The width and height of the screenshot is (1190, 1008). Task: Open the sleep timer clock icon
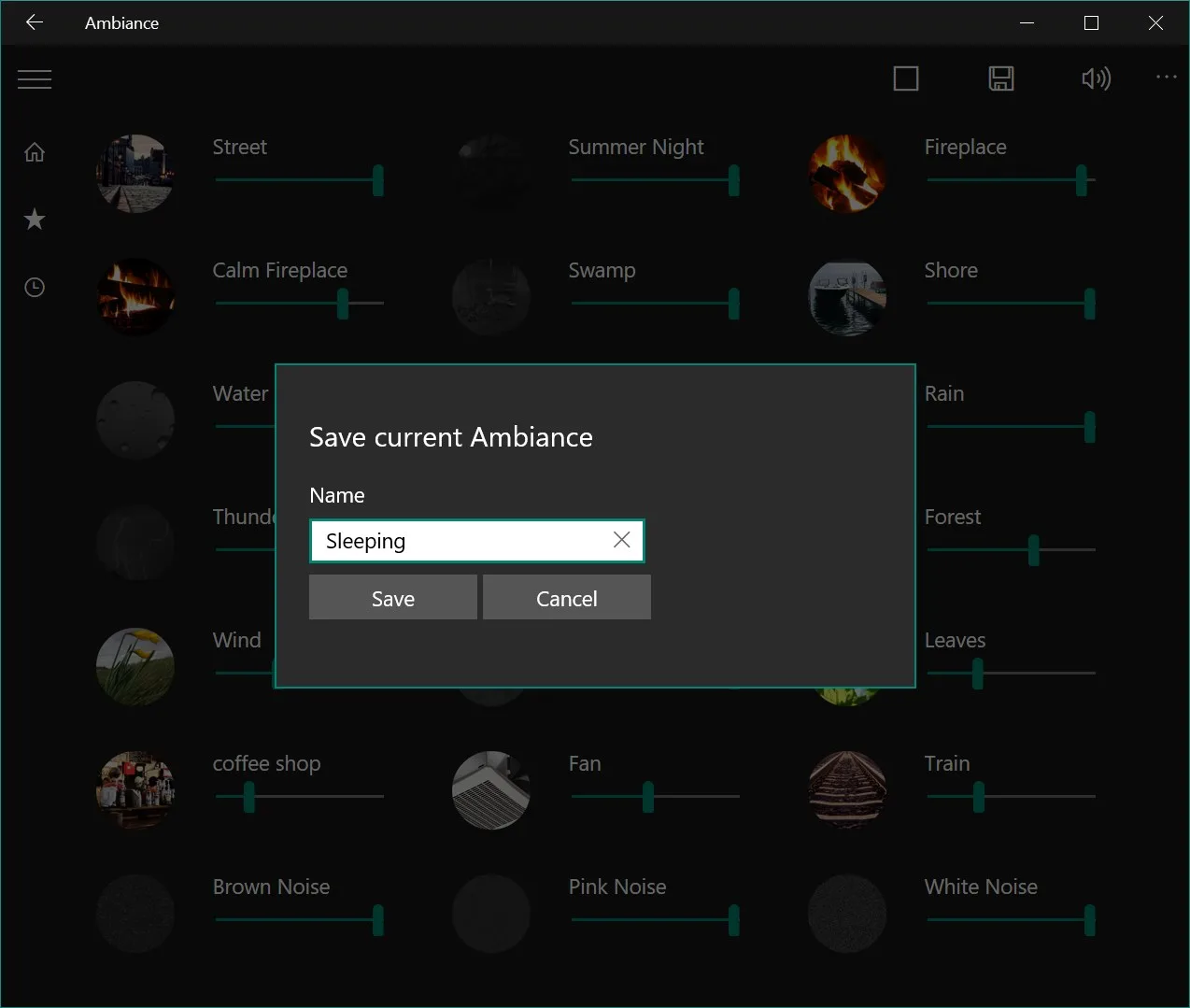[35, 287]
